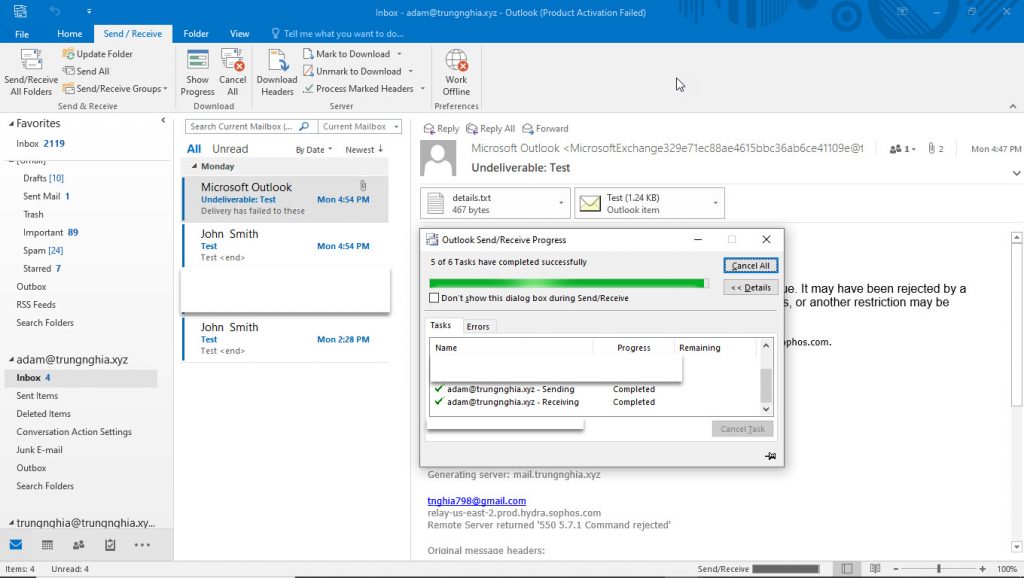Click the Send All ribbon button
This screenshot has height=578, width=1024.
click(x=86, y=71)
